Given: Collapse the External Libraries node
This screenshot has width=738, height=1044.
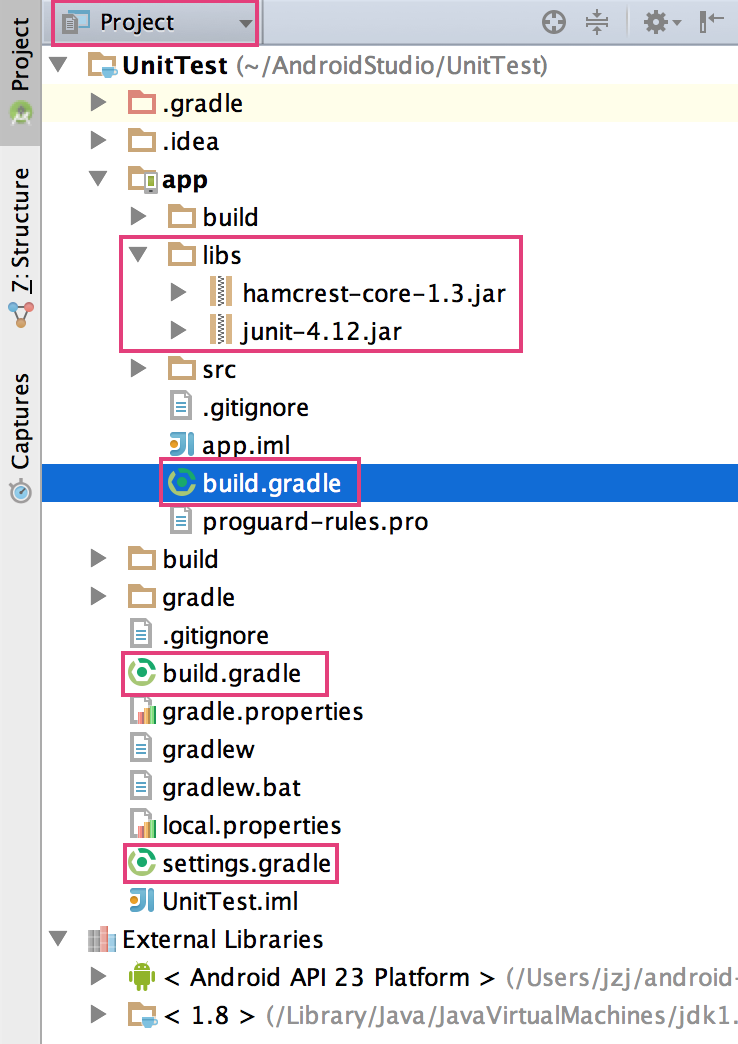Looking at the screenshot, I should [x=57, y=939].
